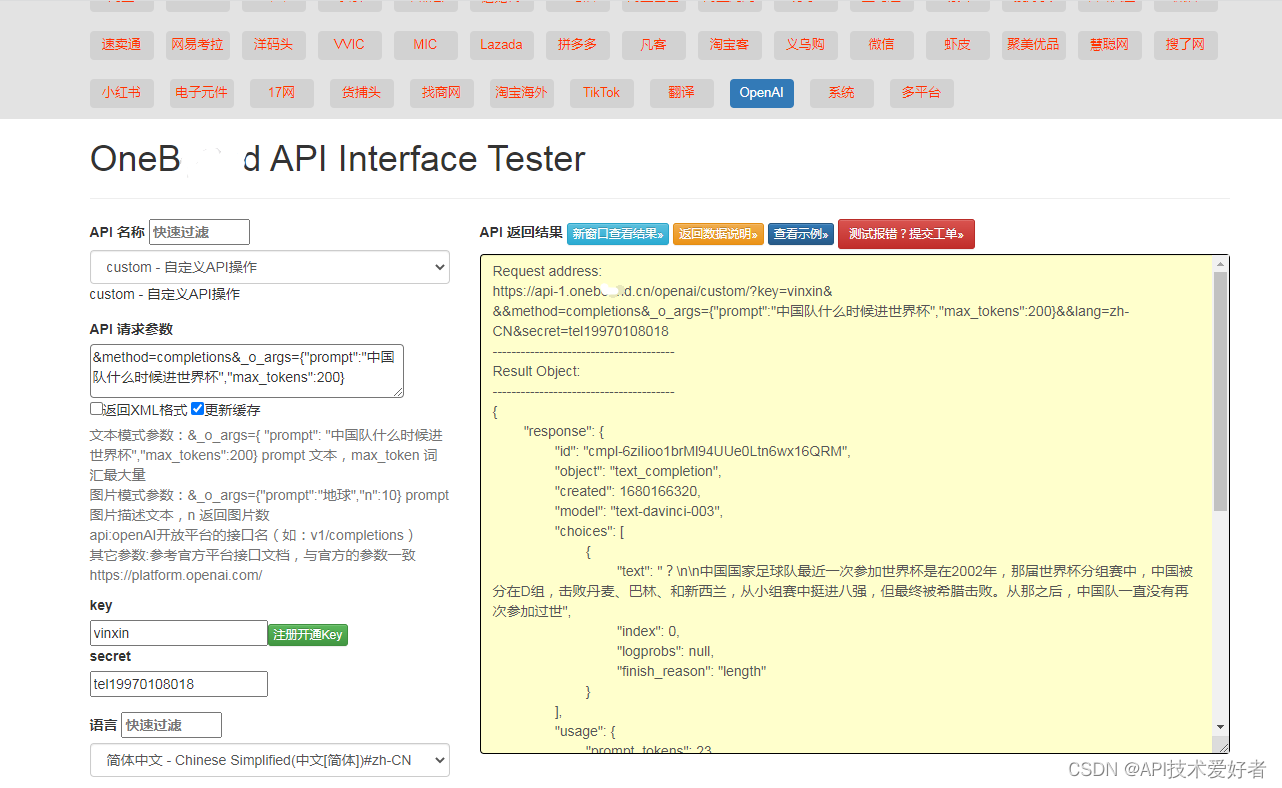Click the "logprobs": null line

tap(664, 651)
